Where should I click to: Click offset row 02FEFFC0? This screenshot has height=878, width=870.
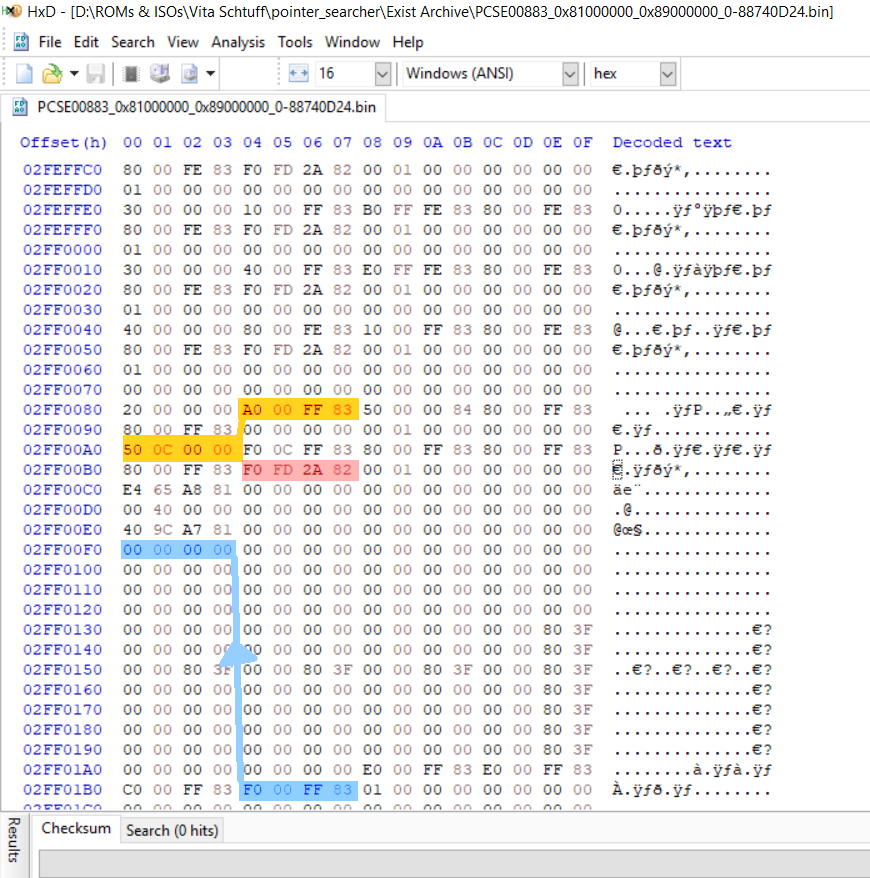tap(62, 170)
